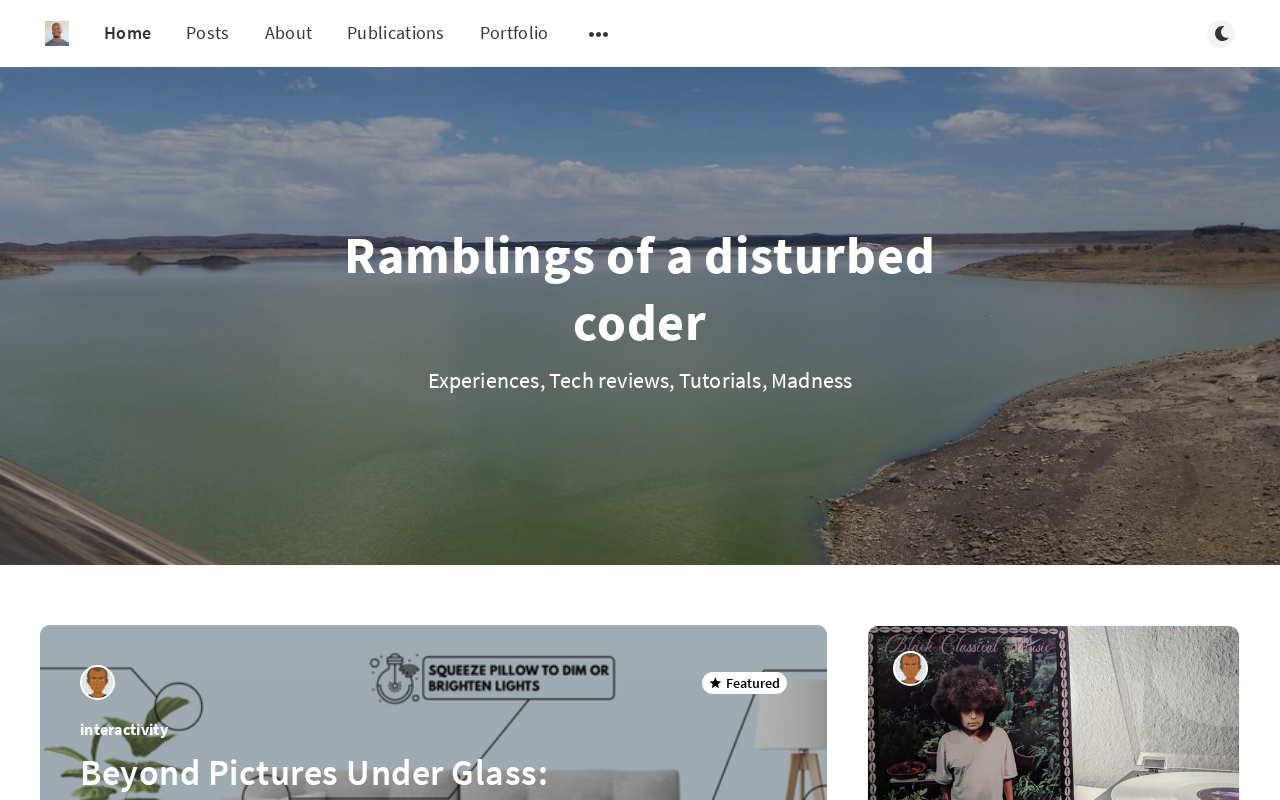The width and height of the screenshot is (1280, 800).
Task: Click the Ramblings of a disturbed coder title
Action: [x=640, y=289]
